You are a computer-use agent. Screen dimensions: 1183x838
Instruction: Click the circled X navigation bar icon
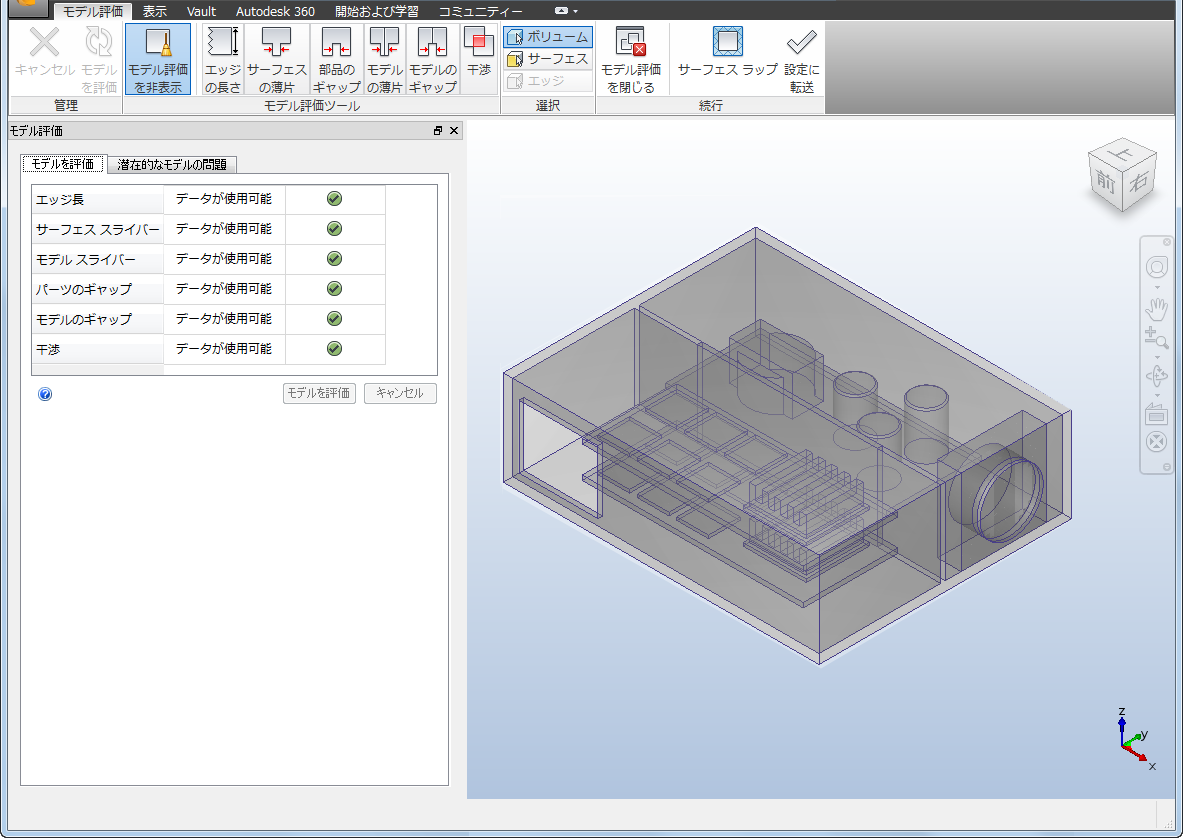coord(1157,442)
